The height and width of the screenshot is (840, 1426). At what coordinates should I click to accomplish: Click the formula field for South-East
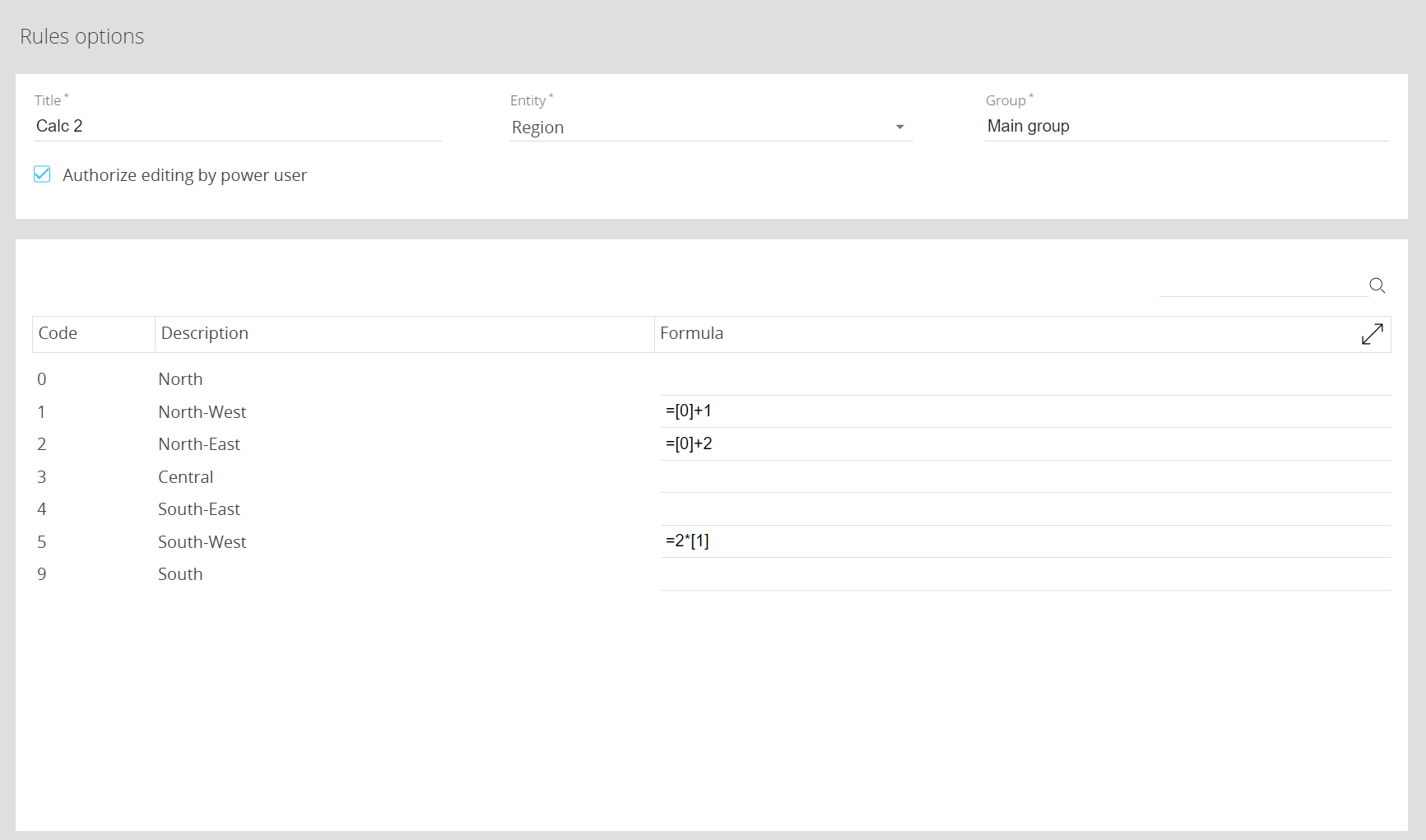click(1024, 509)
